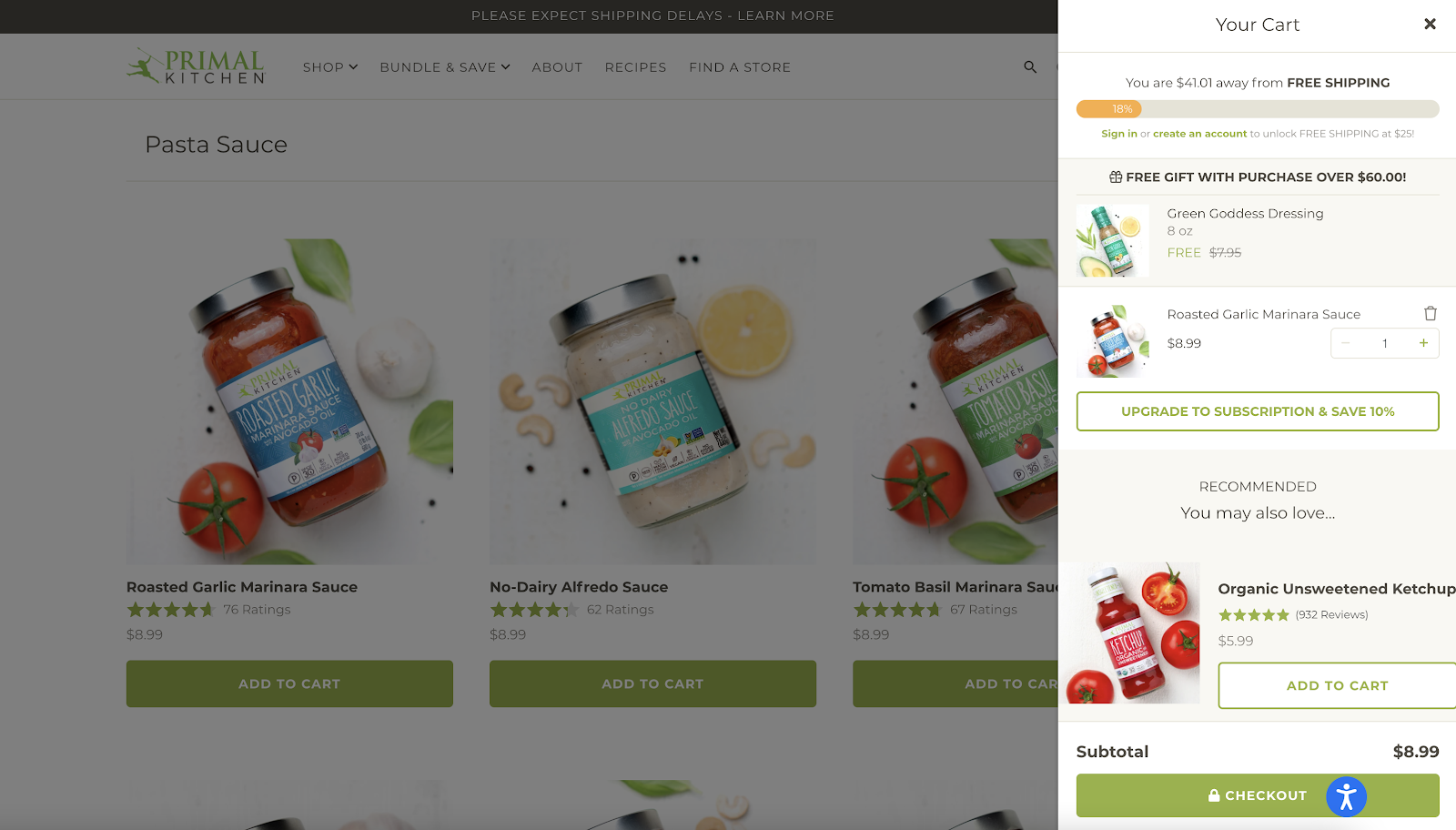Click the Sign in link
1456x830 pixels.
(x=1119, y=134)
